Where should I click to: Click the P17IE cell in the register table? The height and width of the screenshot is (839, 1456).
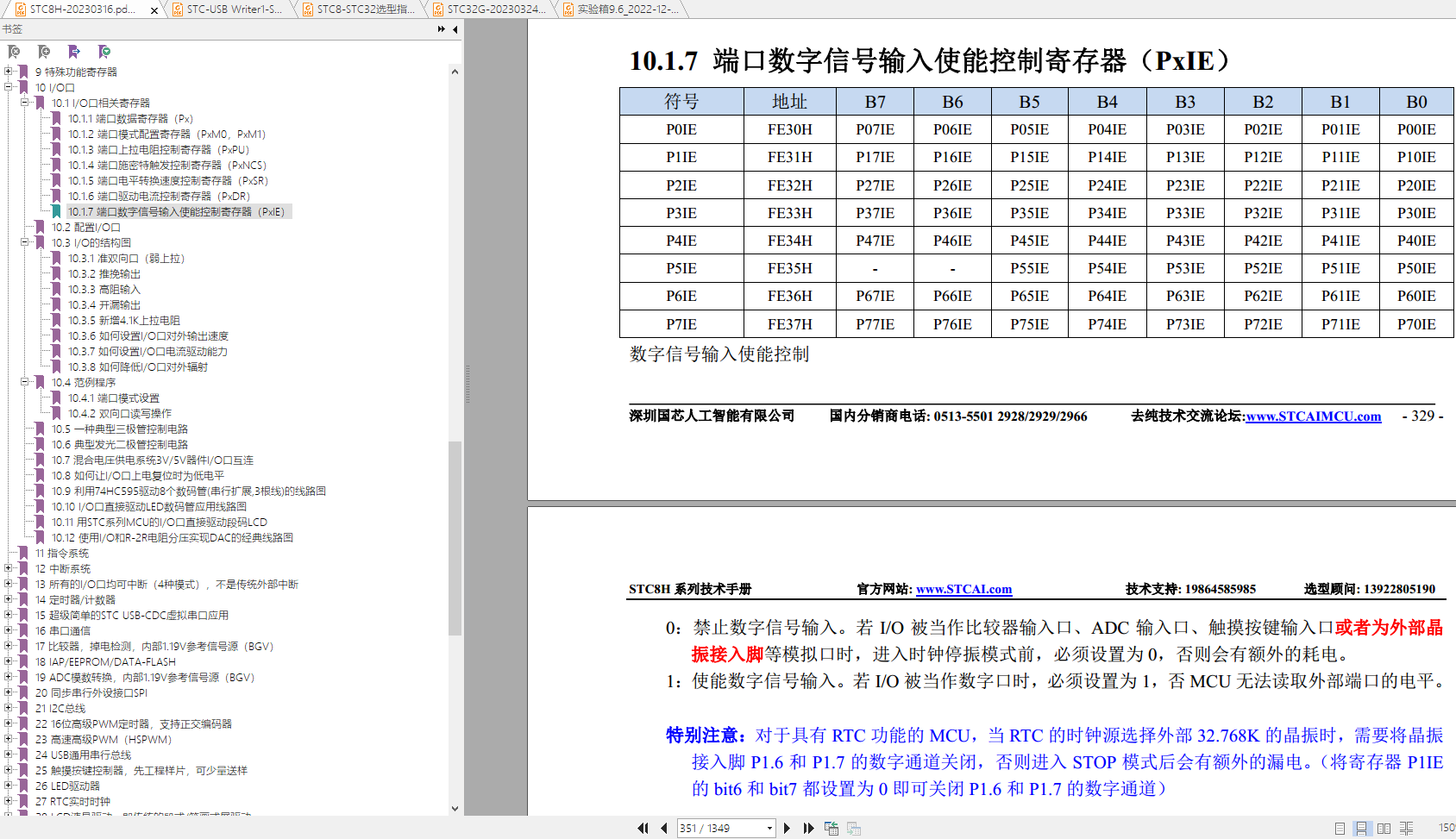click(875, 157)
